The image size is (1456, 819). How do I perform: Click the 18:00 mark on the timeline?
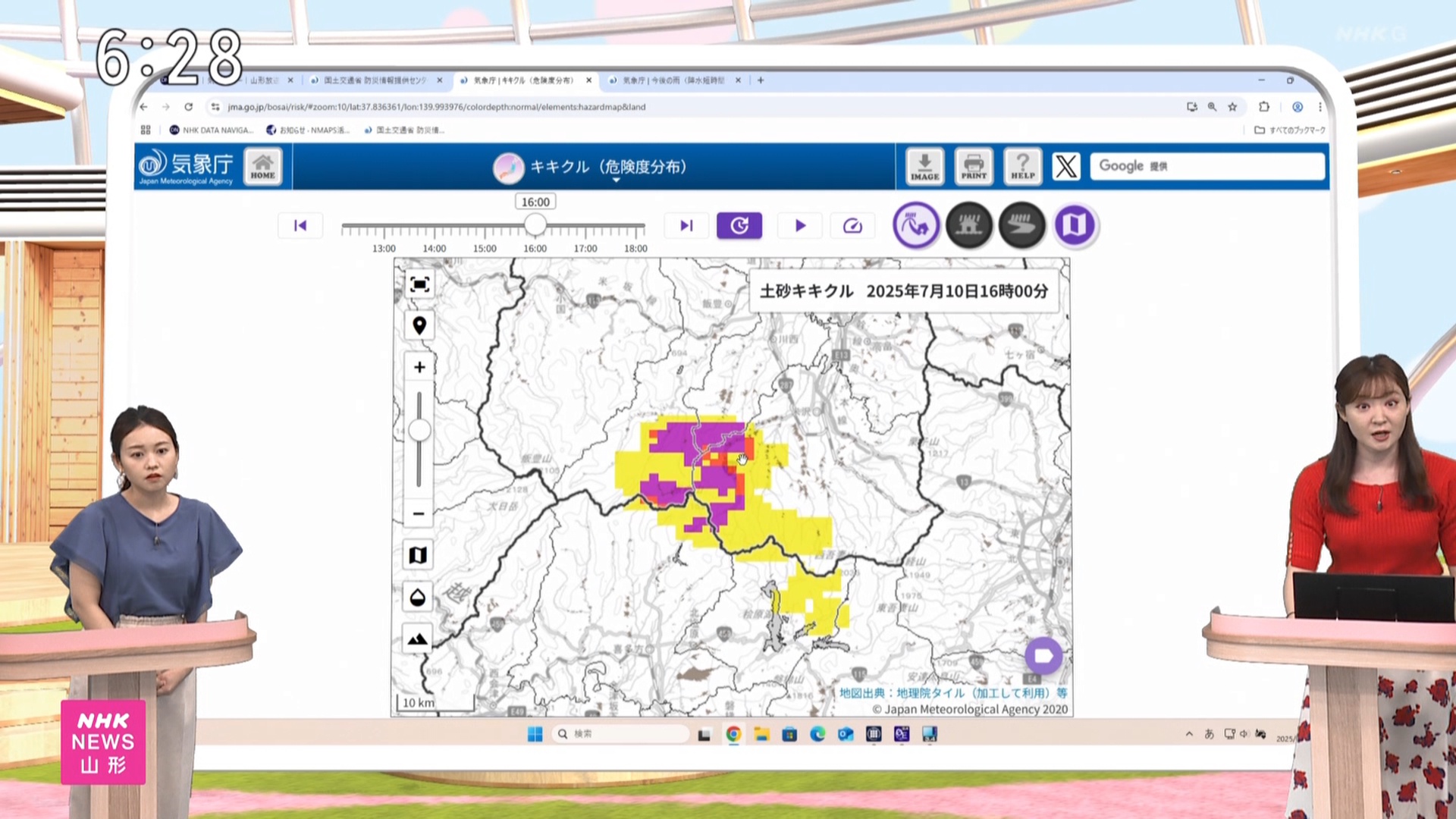[x=635, y=248]
